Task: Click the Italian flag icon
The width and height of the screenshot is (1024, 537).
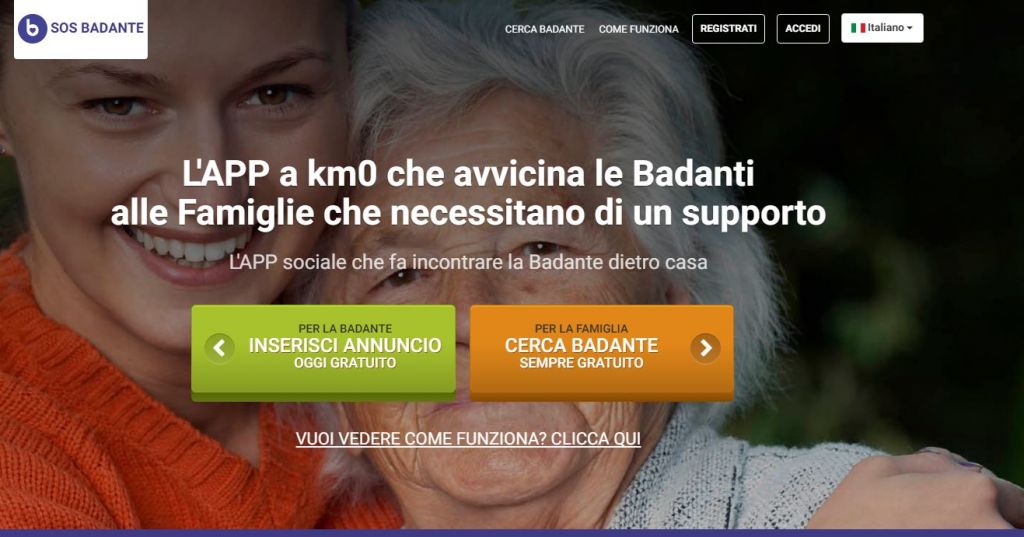Action: pos(857,28)
